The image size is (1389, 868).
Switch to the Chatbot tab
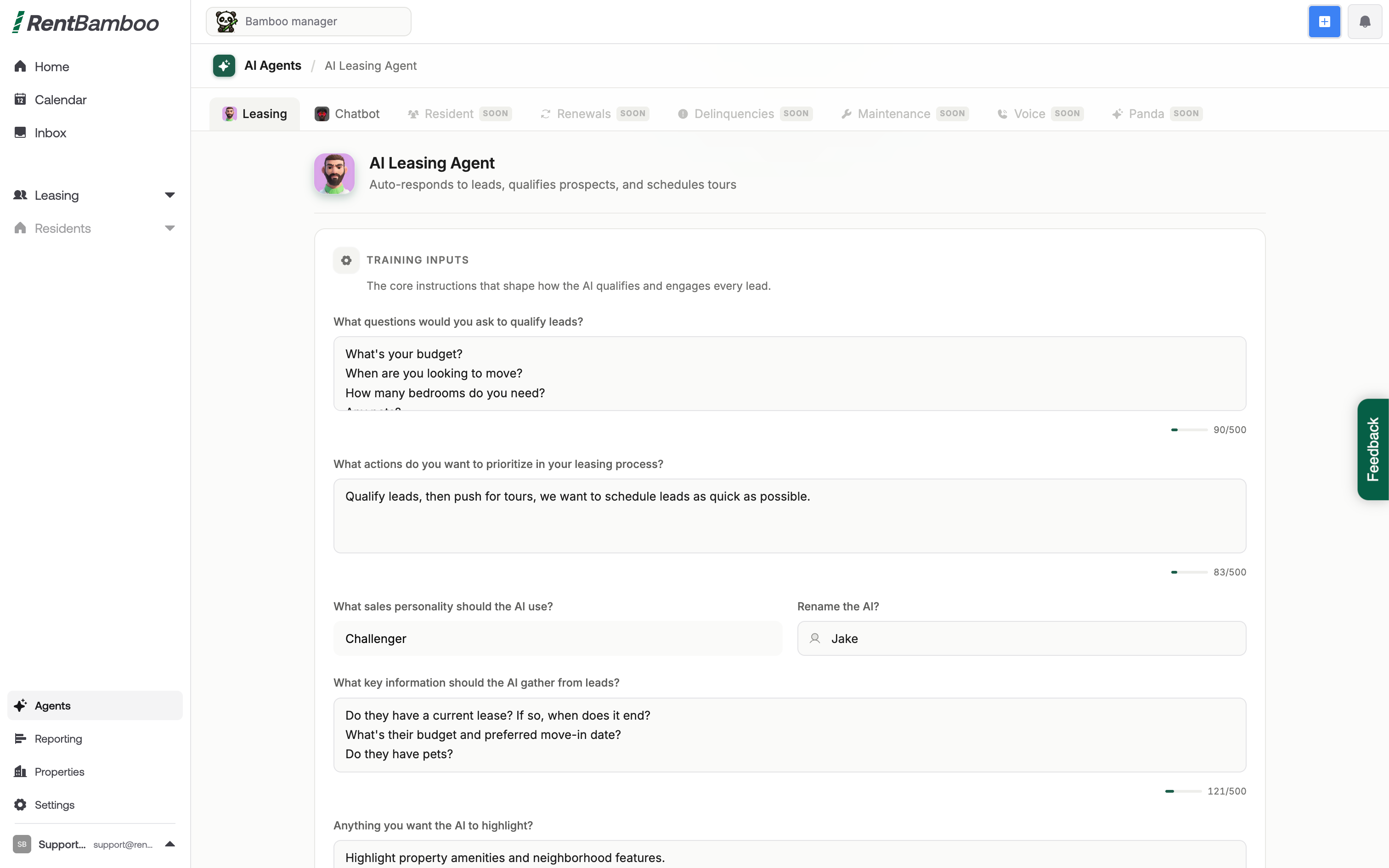click(347, 114)
